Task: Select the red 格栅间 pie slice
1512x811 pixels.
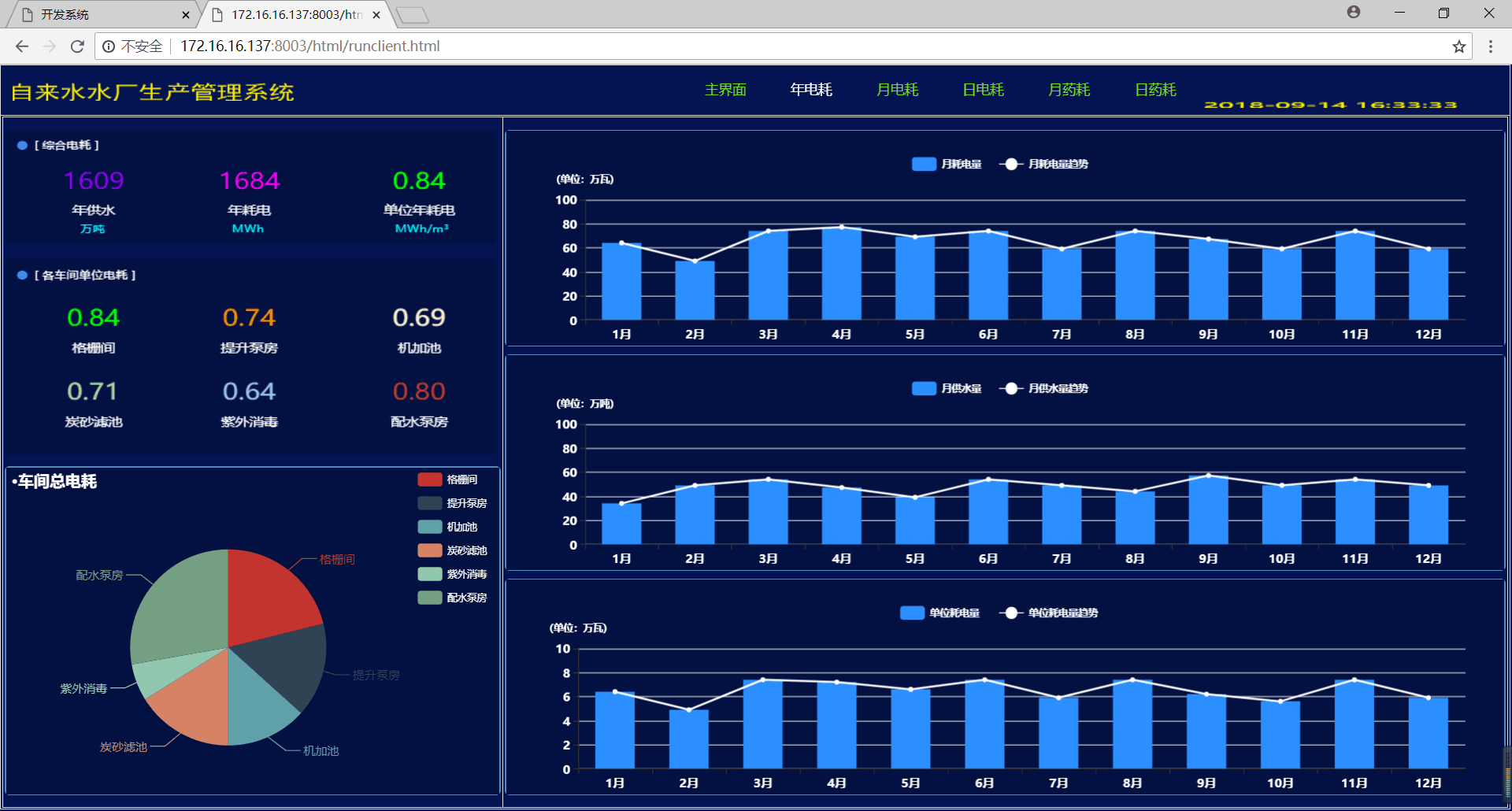Action: (268, 597)
